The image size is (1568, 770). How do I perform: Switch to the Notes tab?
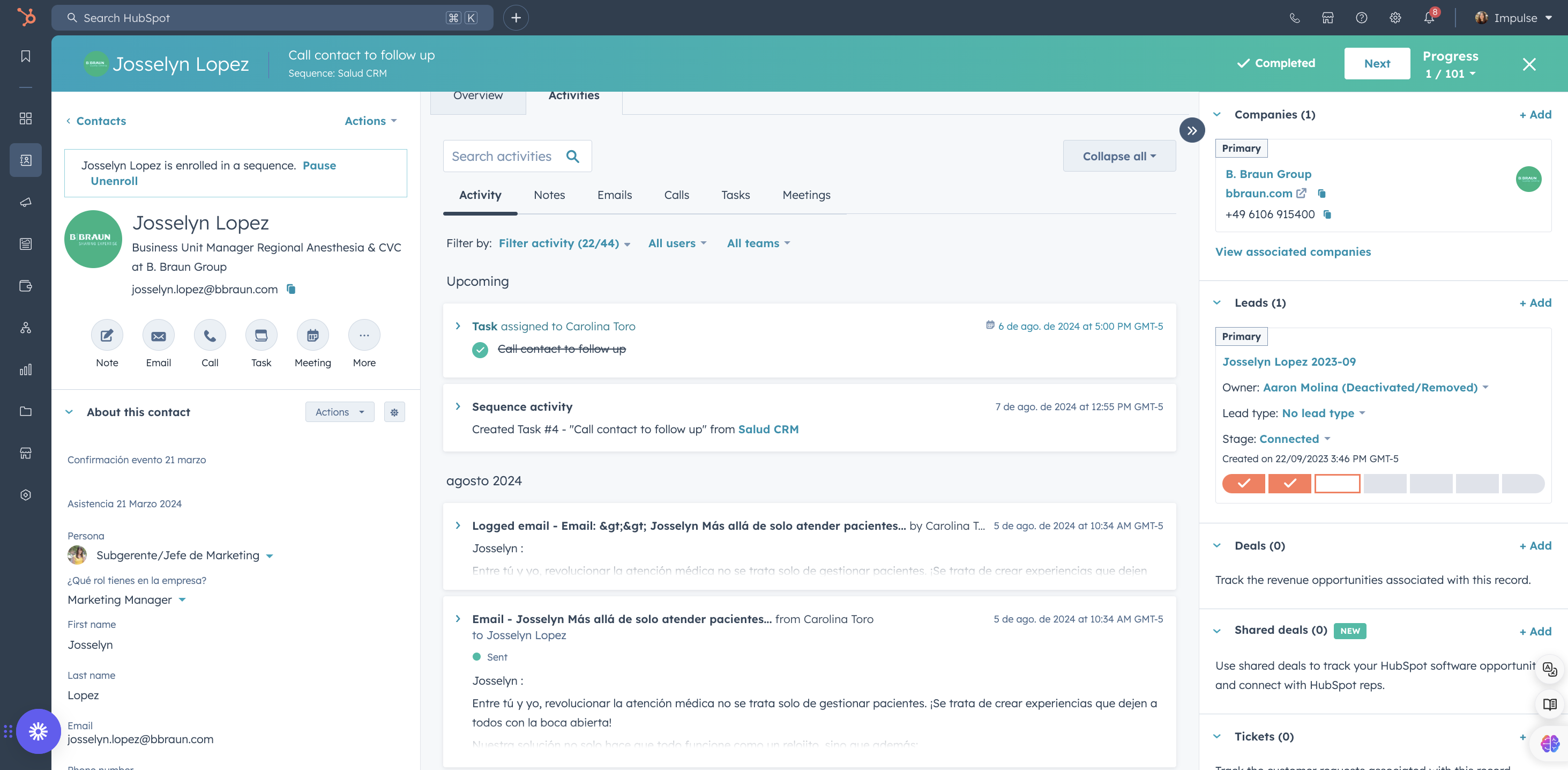tap(549, 196)
